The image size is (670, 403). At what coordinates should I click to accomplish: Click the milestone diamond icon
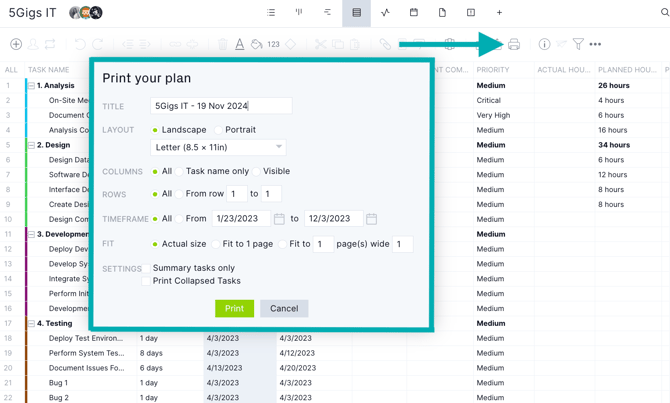coord(291,44)
